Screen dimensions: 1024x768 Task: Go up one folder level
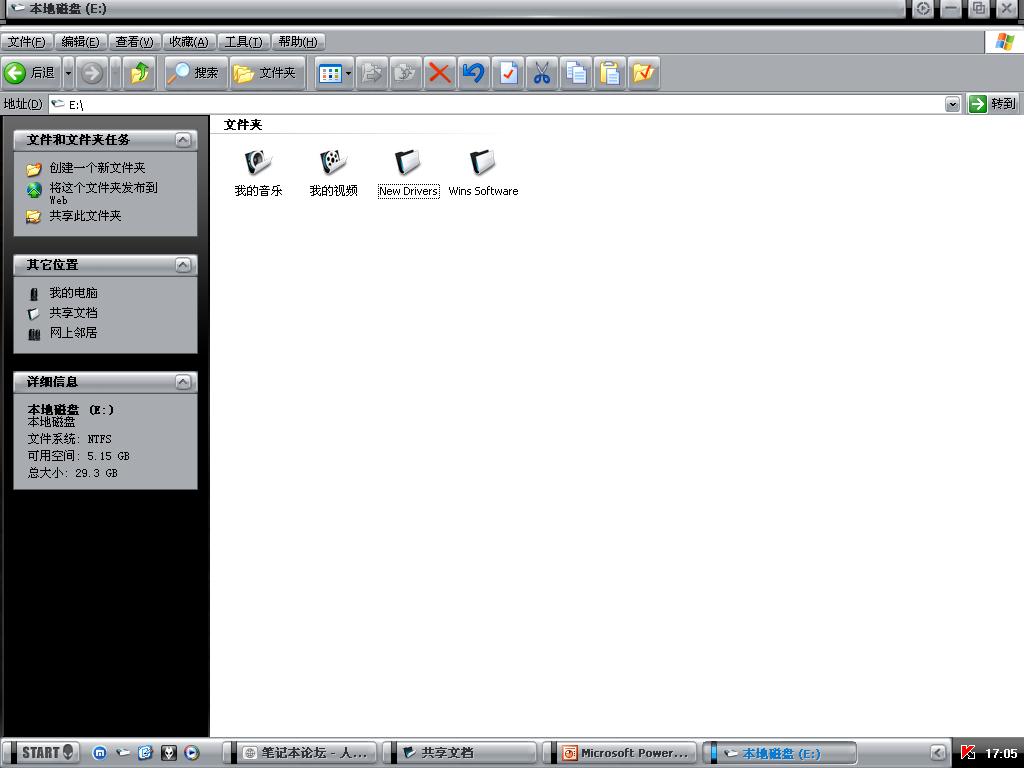pyautogui.click(x=139, y=72)
